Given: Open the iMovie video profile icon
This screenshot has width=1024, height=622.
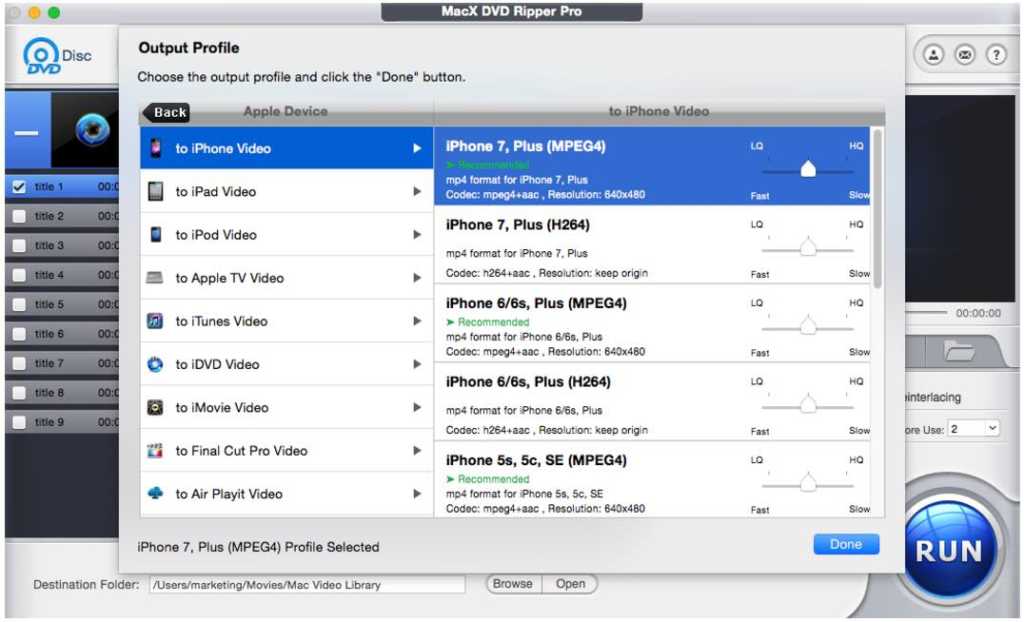Looking at the screenshot, I should [155, 407].
